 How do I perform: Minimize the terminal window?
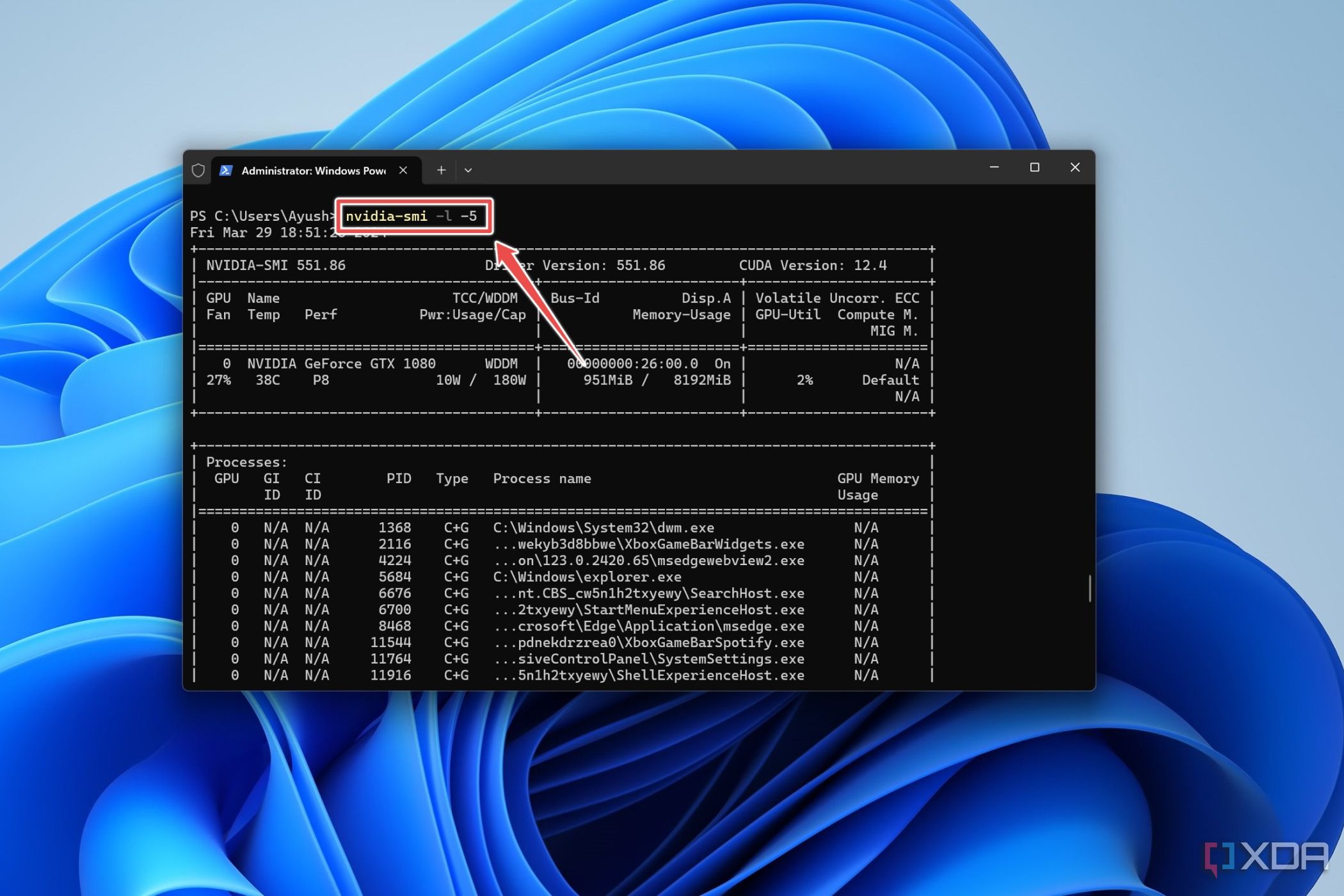click(x=994, y=167)
